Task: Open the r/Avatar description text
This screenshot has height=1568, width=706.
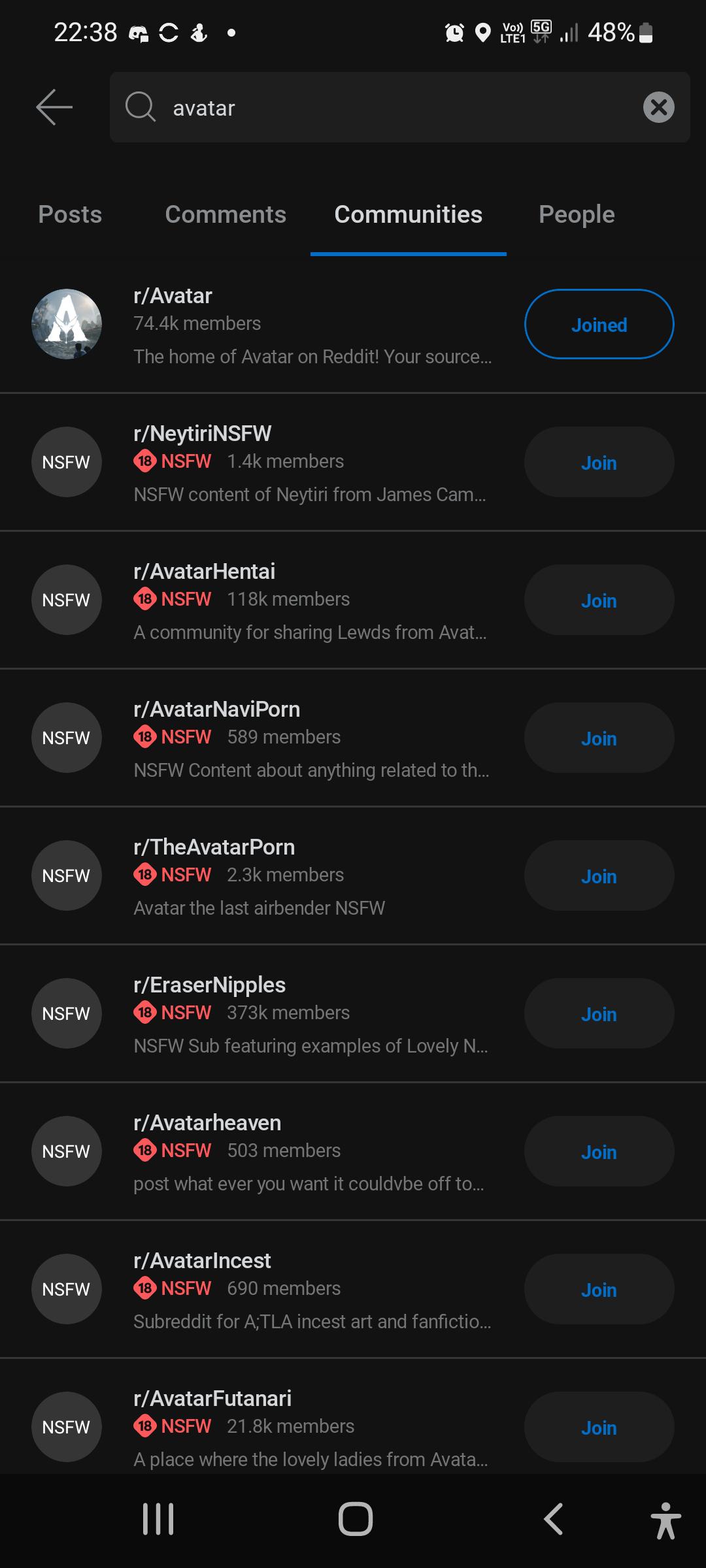Action: point(312,357)
